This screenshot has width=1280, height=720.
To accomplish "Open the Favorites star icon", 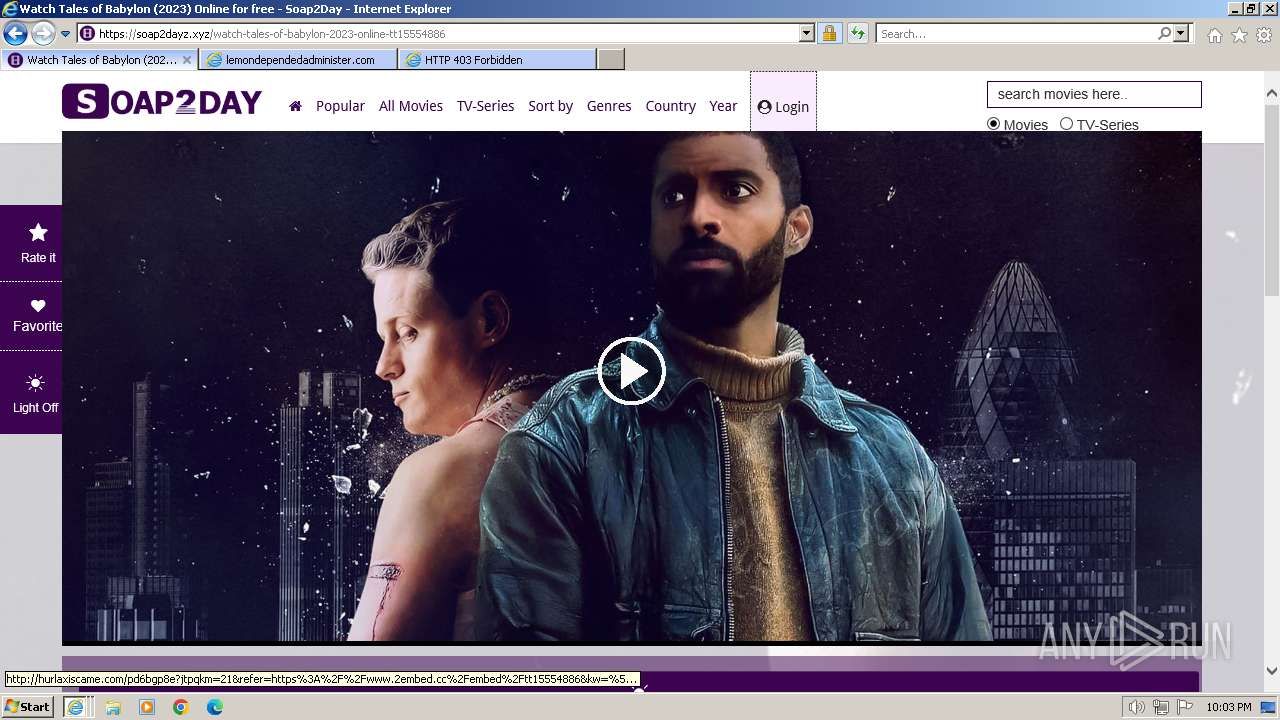I will [1240, 35].
